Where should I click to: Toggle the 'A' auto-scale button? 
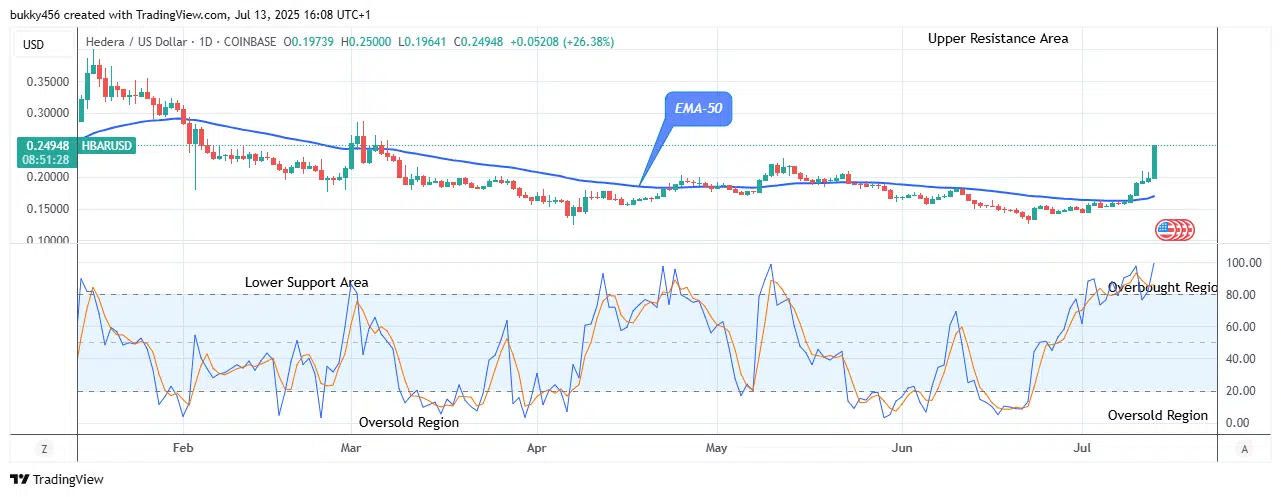1242,449
